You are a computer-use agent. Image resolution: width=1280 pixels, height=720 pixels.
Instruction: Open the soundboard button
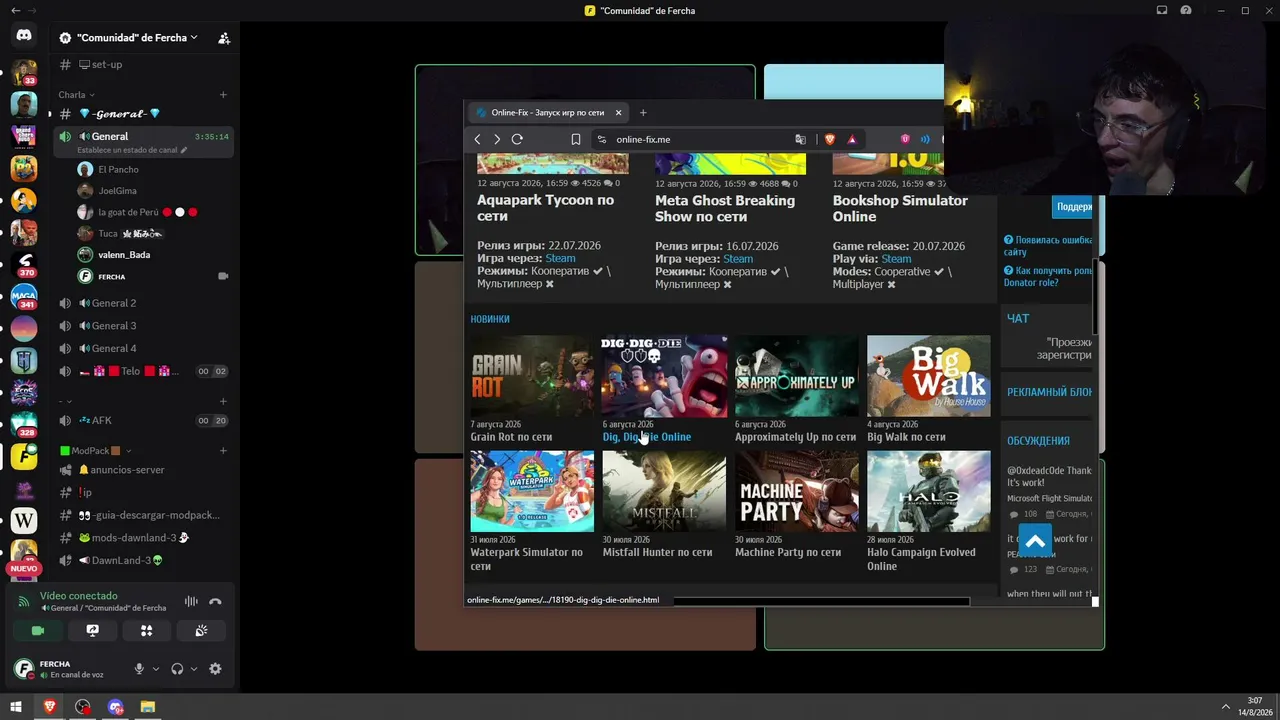coord(201,631)
